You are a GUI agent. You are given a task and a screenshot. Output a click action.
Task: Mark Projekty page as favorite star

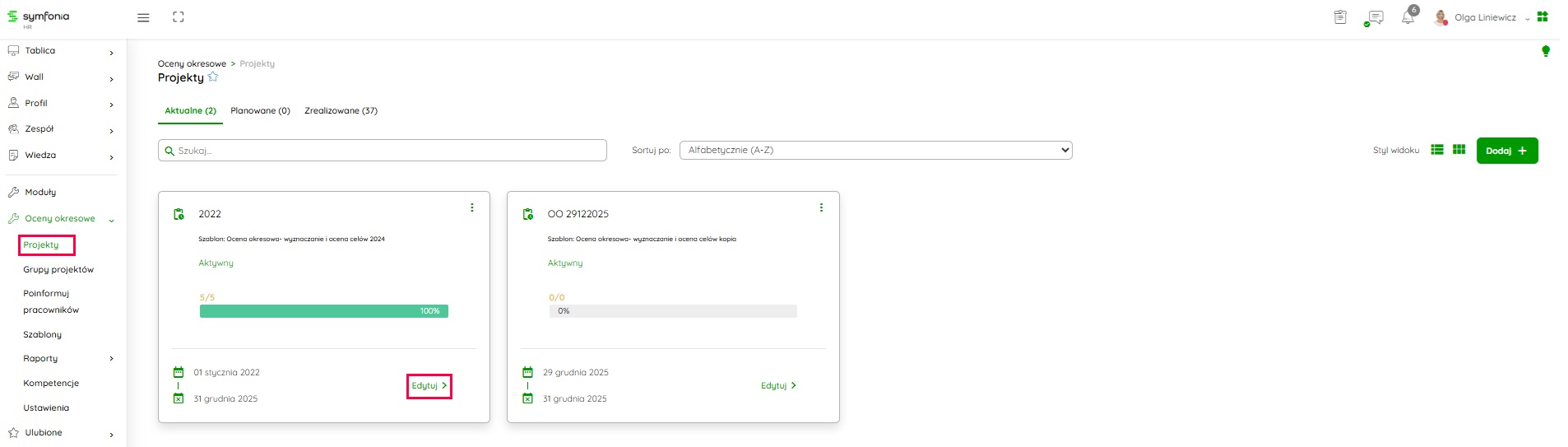pyautogui.click(x=213, y=77)
